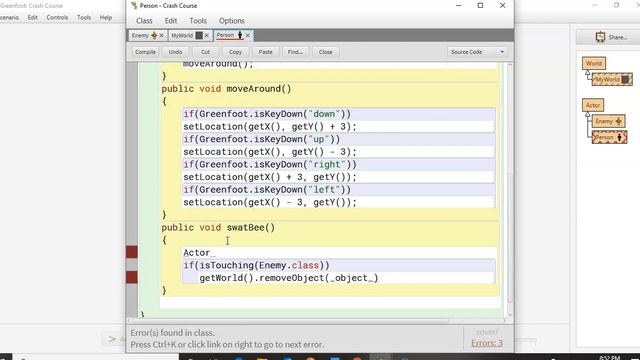Open the Greenfoot window's Tools menu

pyautogui.click(x=84, y=18)
